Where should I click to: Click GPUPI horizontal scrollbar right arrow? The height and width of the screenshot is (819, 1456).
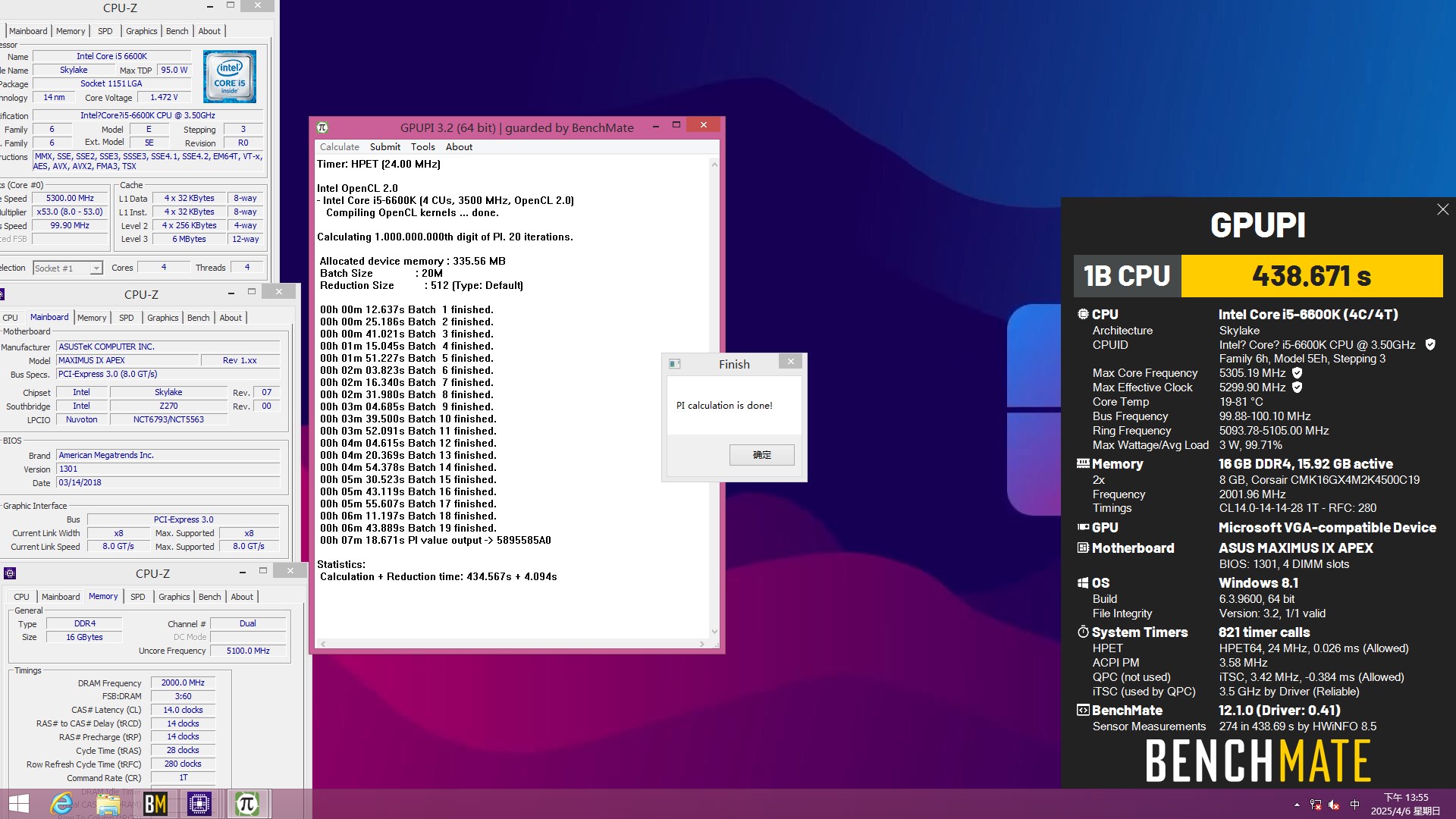coord(702,644)
